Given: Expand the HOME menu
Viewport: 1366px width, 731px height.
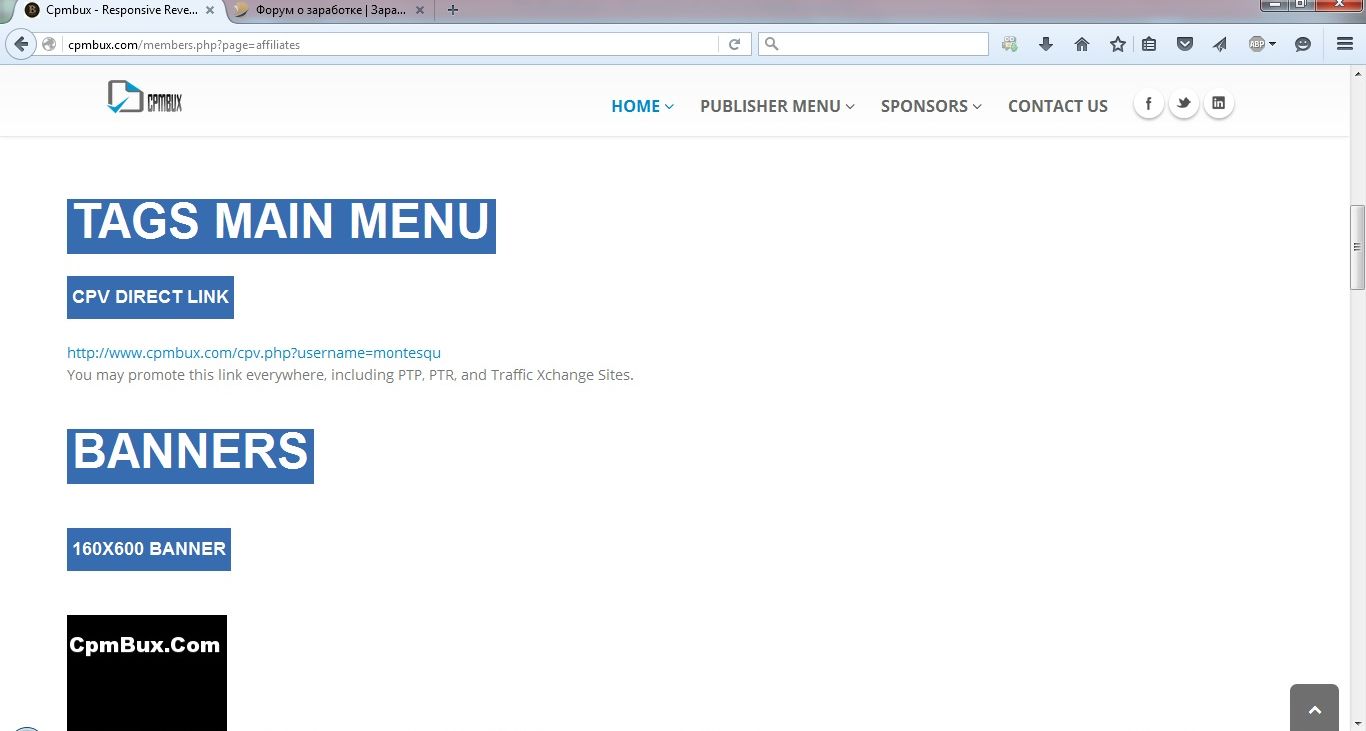Looking at the screenshot, I should pyautogui.click(x=642, y=106).
